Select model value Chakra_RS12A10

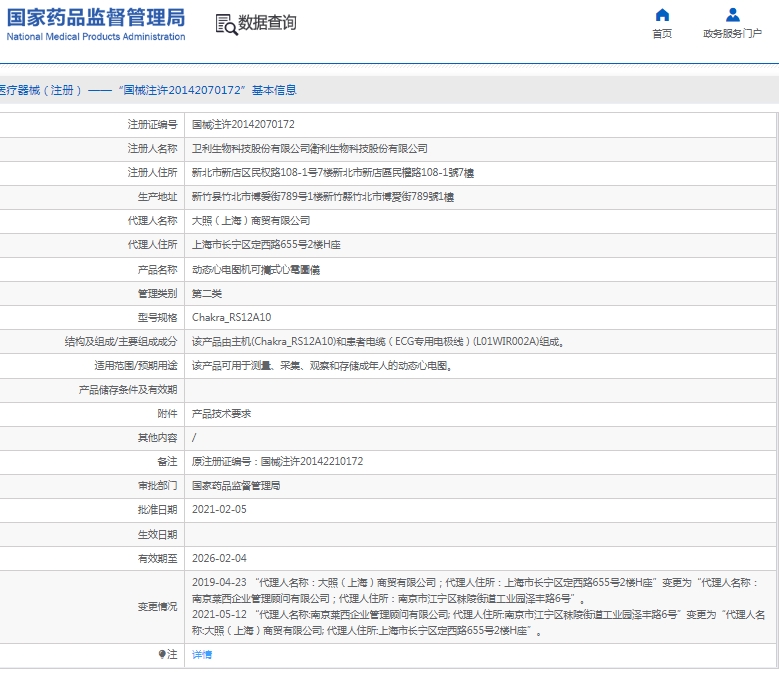click(x=232, y=317)
